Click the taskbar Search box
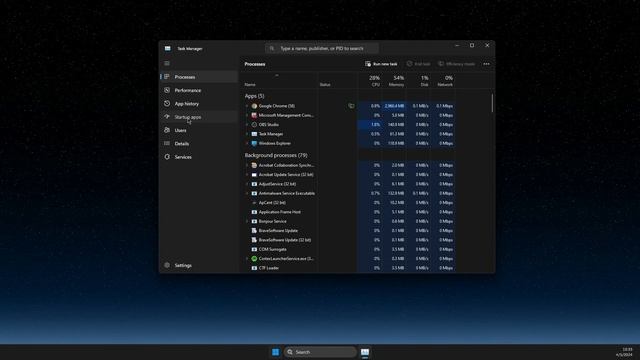The width and height of the screenshot is (640, 360). click(320, 352)
